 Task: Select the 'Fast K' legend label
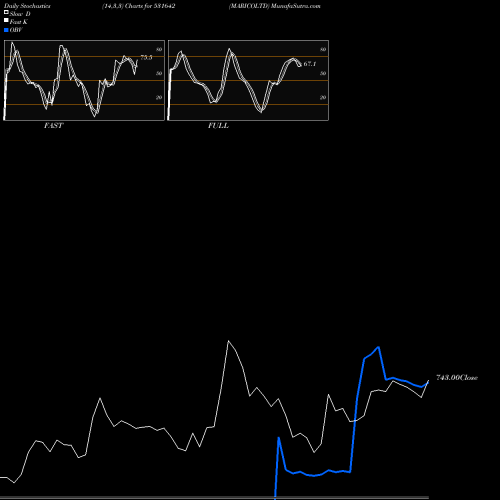point(19,22)
